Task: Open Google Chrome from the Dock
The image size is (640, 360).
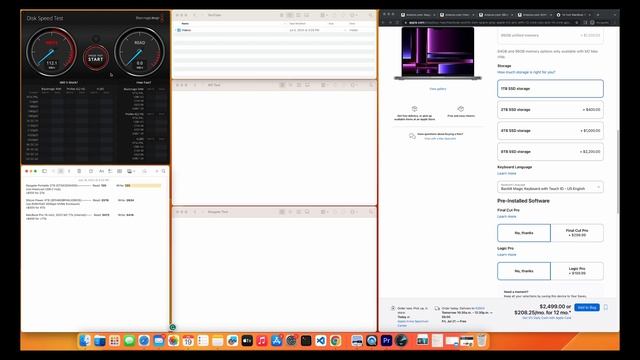Action: (x=335, y=340)
